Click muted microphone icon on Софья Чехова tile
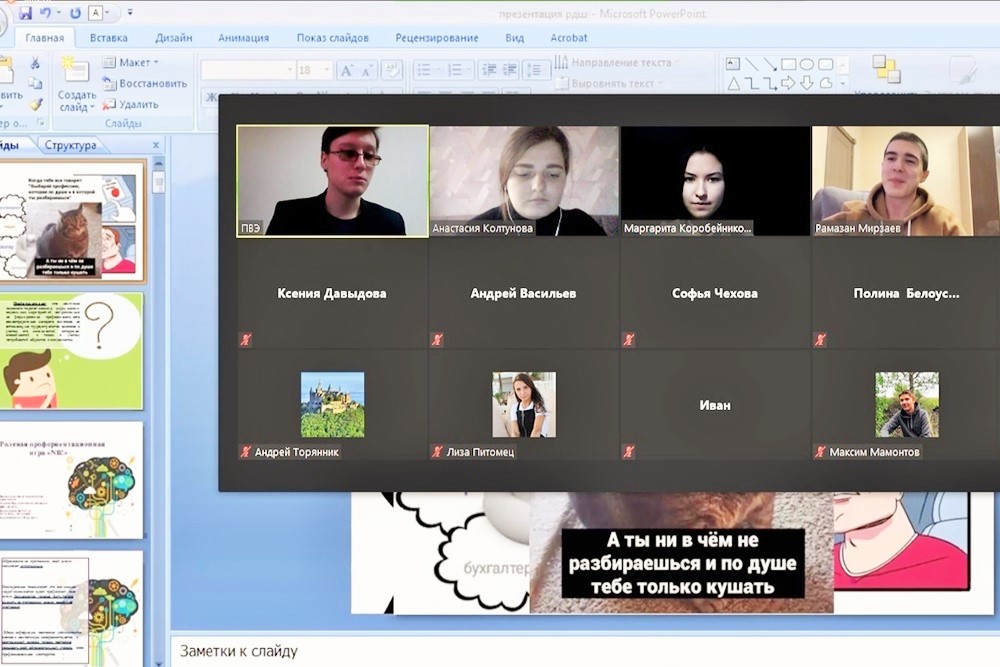The height and width of the screenshot is (667, 1000). 629,340
